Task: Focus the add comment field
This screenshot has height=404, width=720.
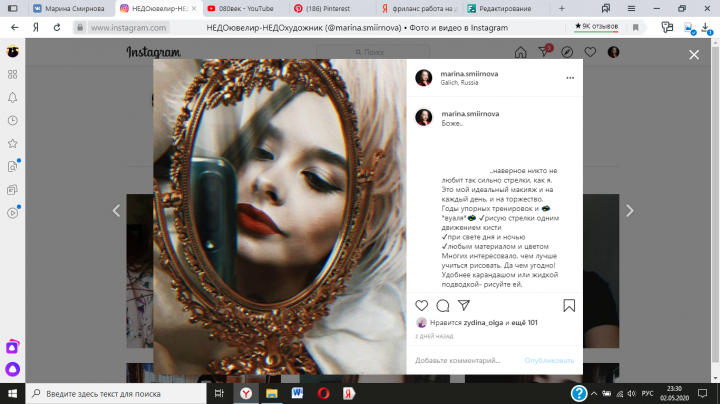Action: 466,360
